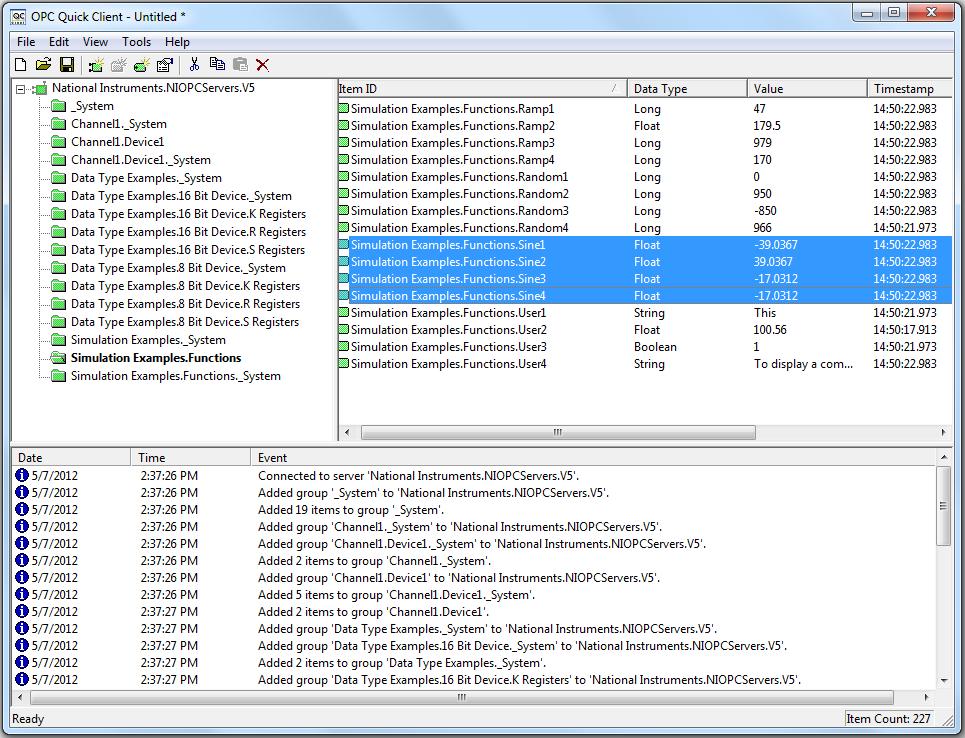965x738 pixels.
Task: Select the Data Type Examples.16 Bit Device.K Registers group
Action: tap(188, 214)
